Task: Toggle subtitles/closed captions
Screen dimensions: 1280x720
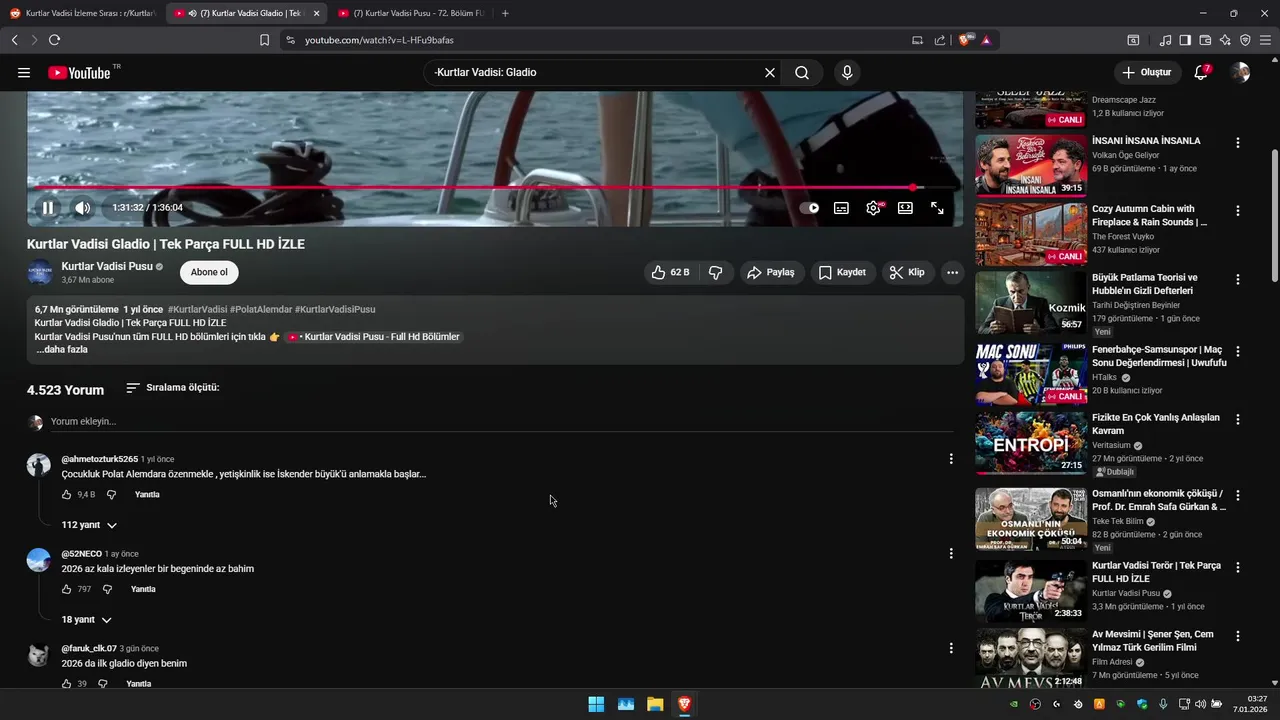Action: click(842, 208)
